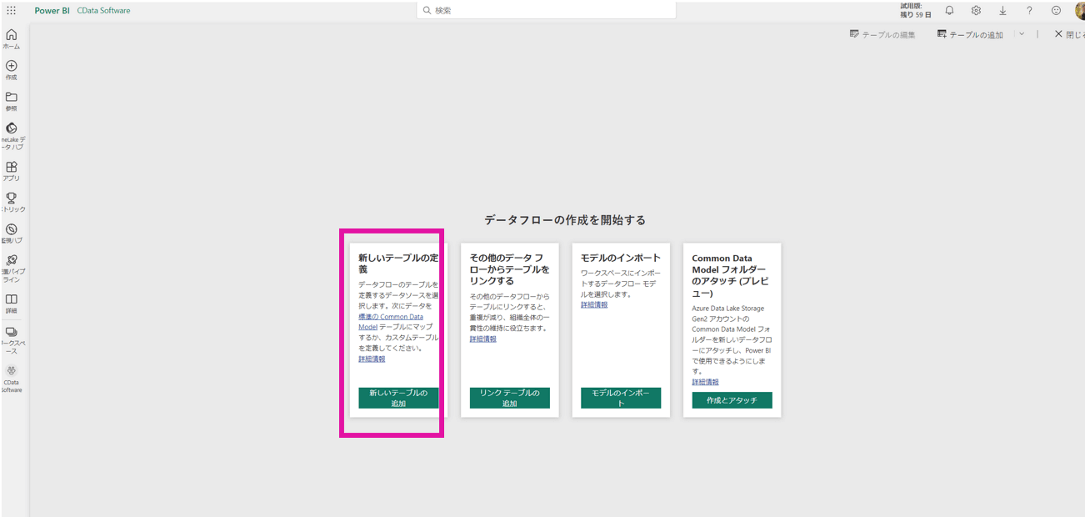Open the metrics trophy icon in sidebar

point(11,201)
